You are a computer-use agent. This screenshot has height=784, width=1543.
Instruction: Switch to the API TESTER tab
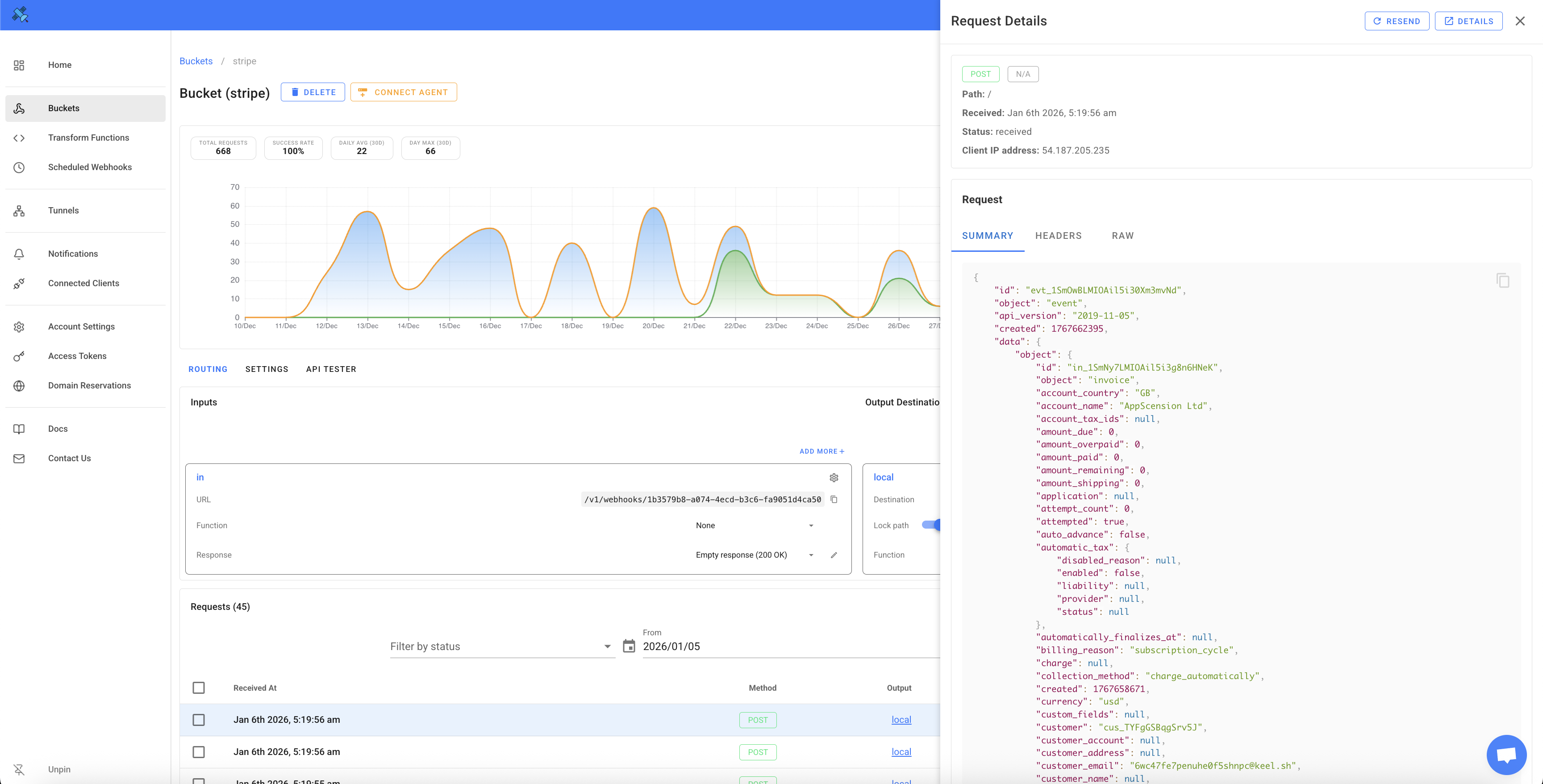pos(331,369)
